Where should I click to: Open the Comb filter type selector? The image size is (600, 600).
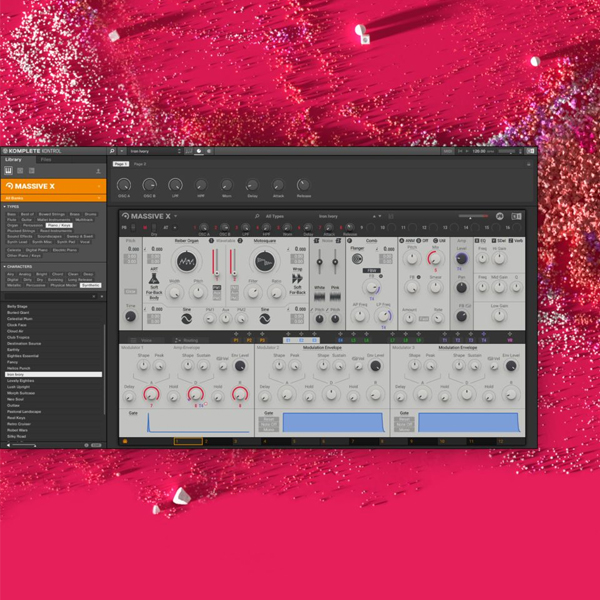click(372, 241)
